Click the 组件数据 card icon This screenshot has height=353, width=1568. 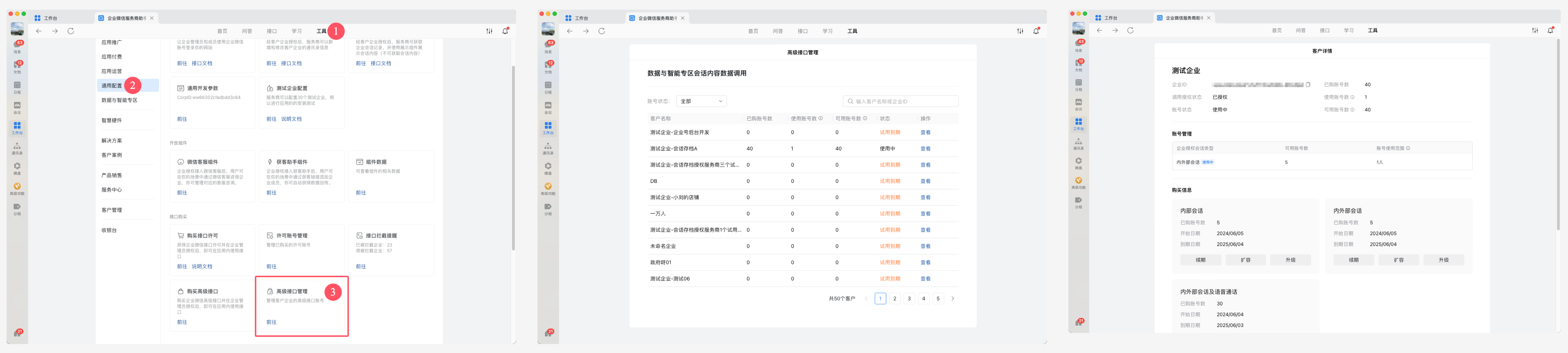click(x=359, y=162)
